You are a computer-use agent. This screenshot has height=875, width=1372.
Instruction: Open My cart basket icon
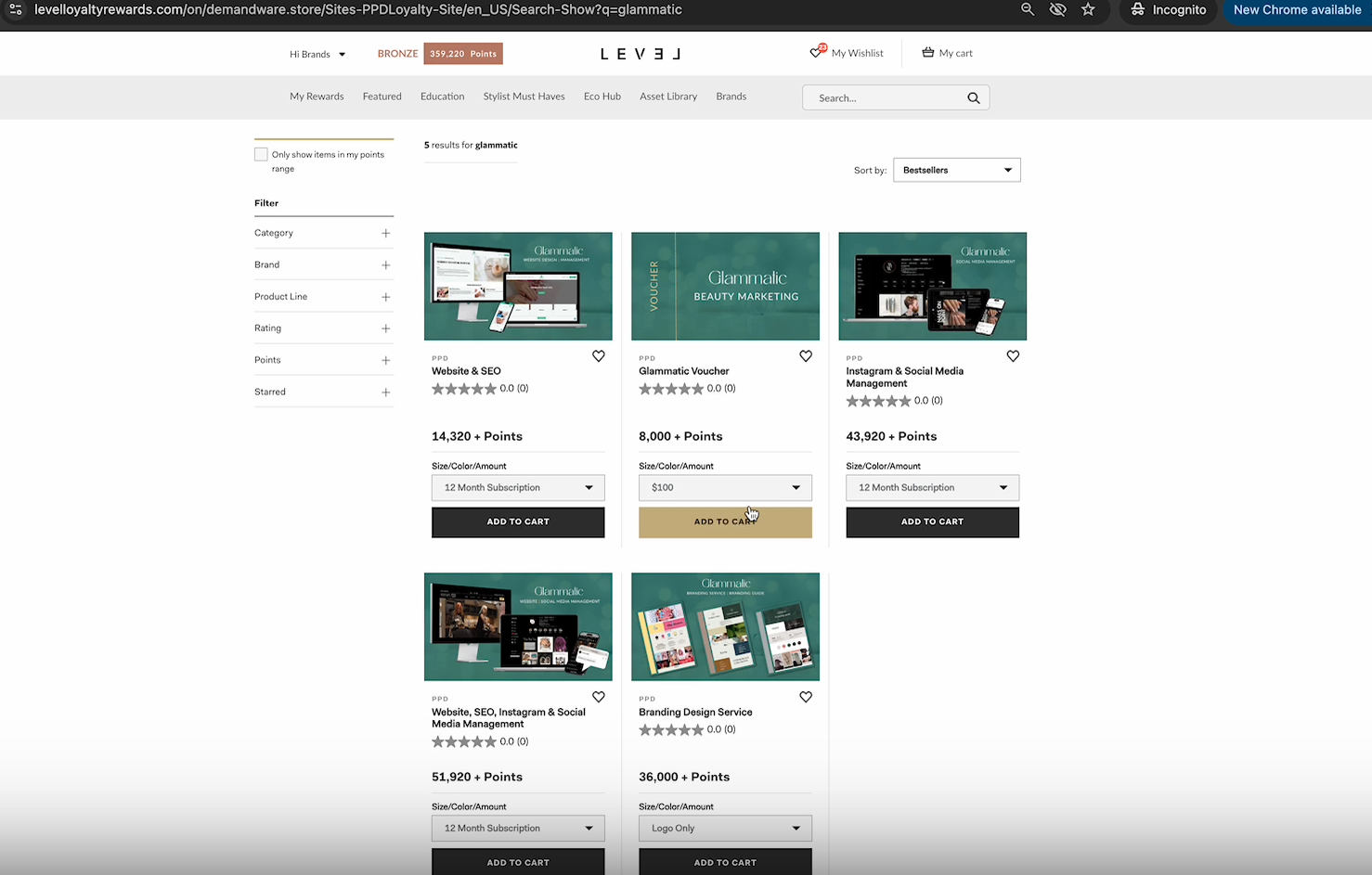(x=927, y=53)
